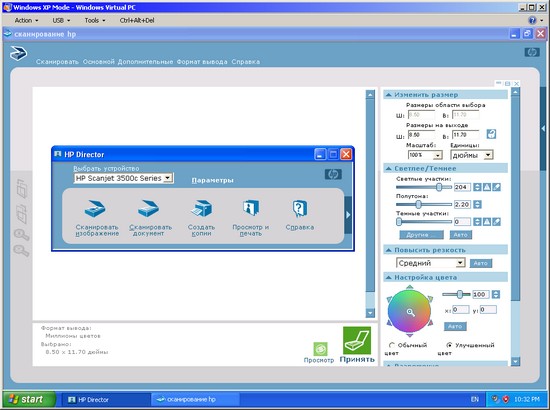Open Просмотр и печать in HP Director
550x410 pixels.
point(250,208)
